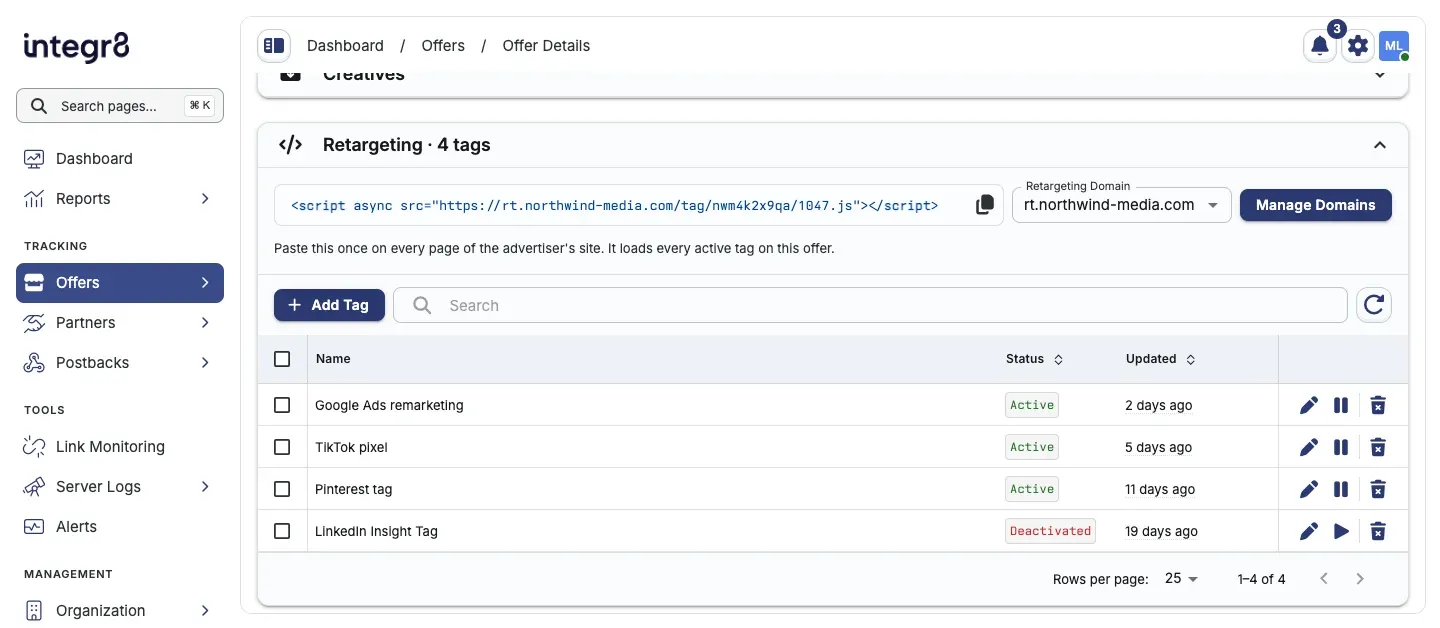Image resolution: width=1440 pixels, height=628 pixels.
Task: Click the Name column header
Action: (x=333, y=359)
